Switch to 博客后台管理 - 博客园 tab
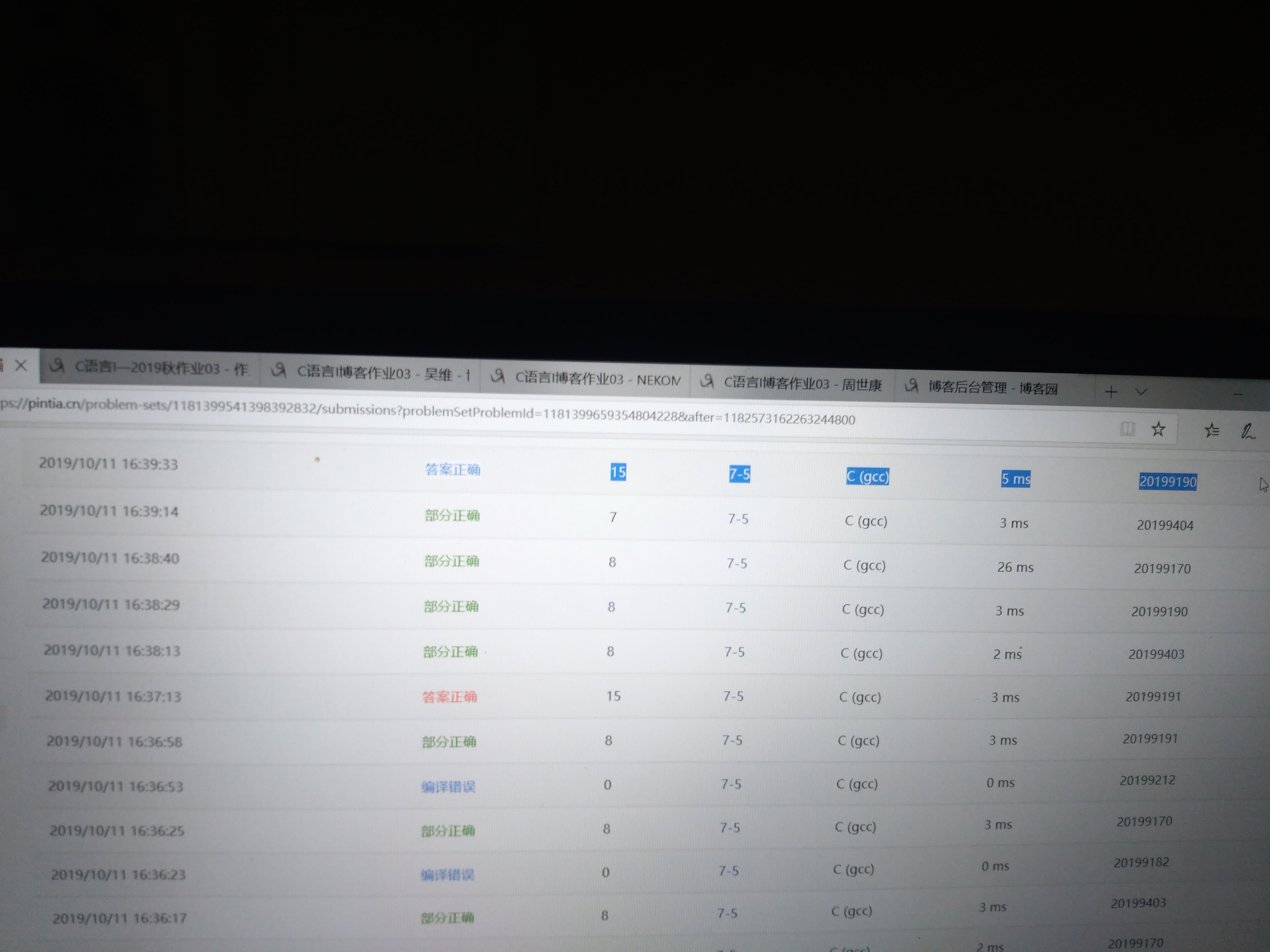Image resolution: width=1270 pixels, height=952 pixels. (x=992, y=388)
